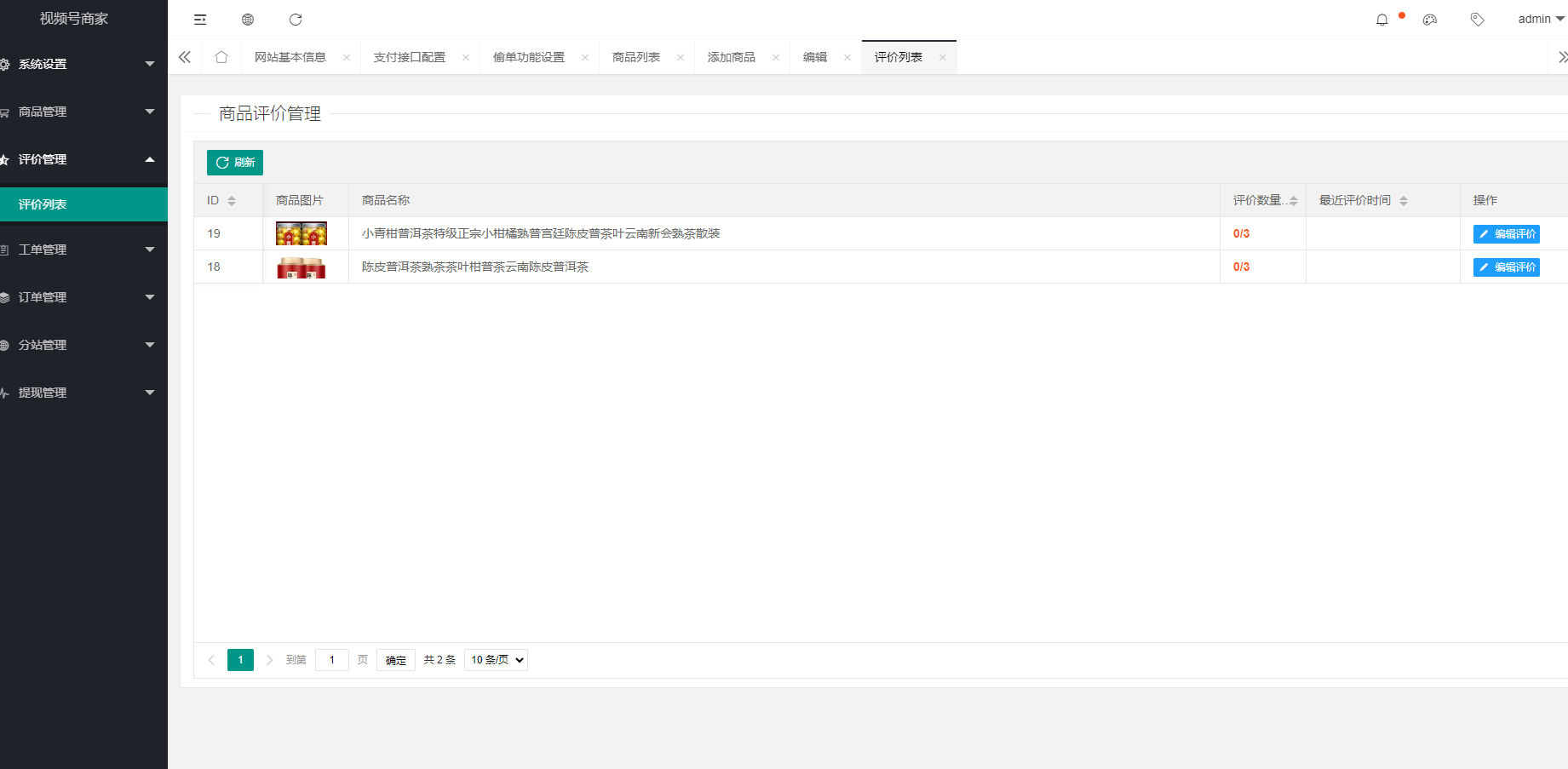Click the theme palette icon
The width and height of the screenshot is (1568, 769).
click(x=1430, y=20)
